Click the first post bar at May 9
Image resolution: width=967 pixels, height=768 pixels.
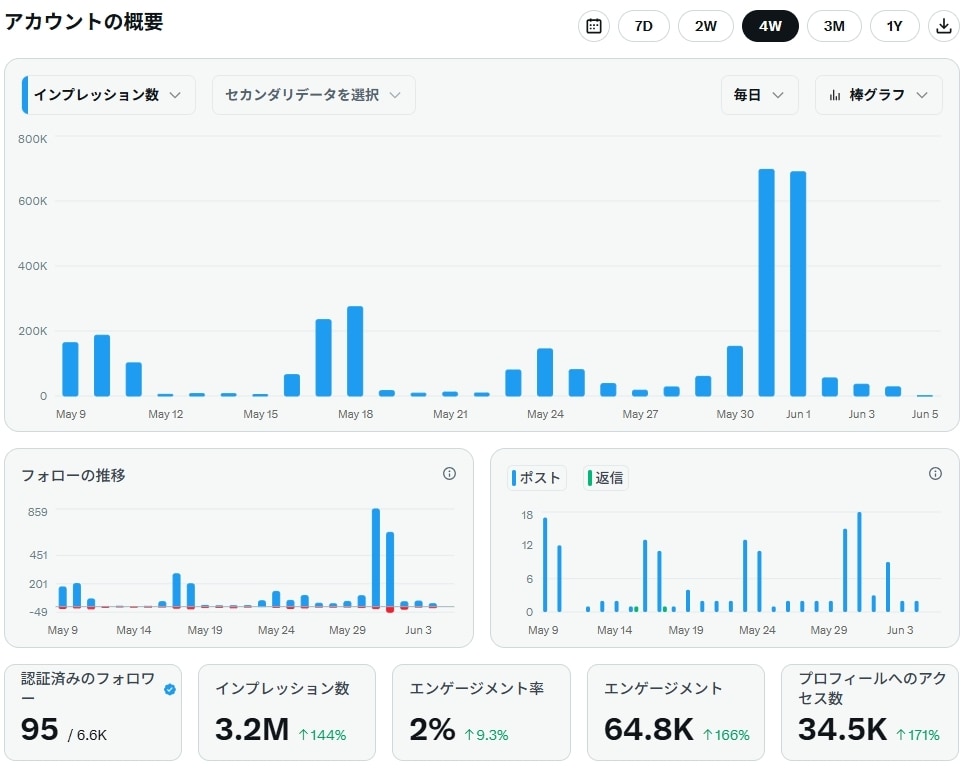545,564
